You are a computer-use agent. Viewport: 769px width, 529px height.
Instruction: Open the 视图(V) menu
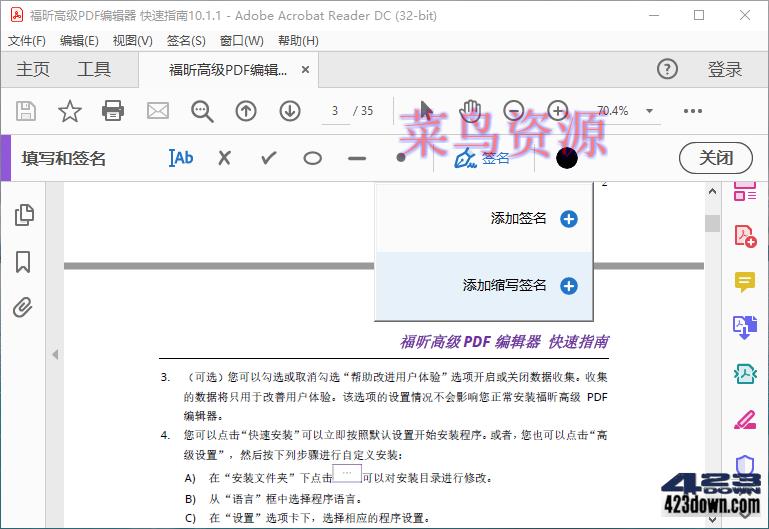point(132,41)
